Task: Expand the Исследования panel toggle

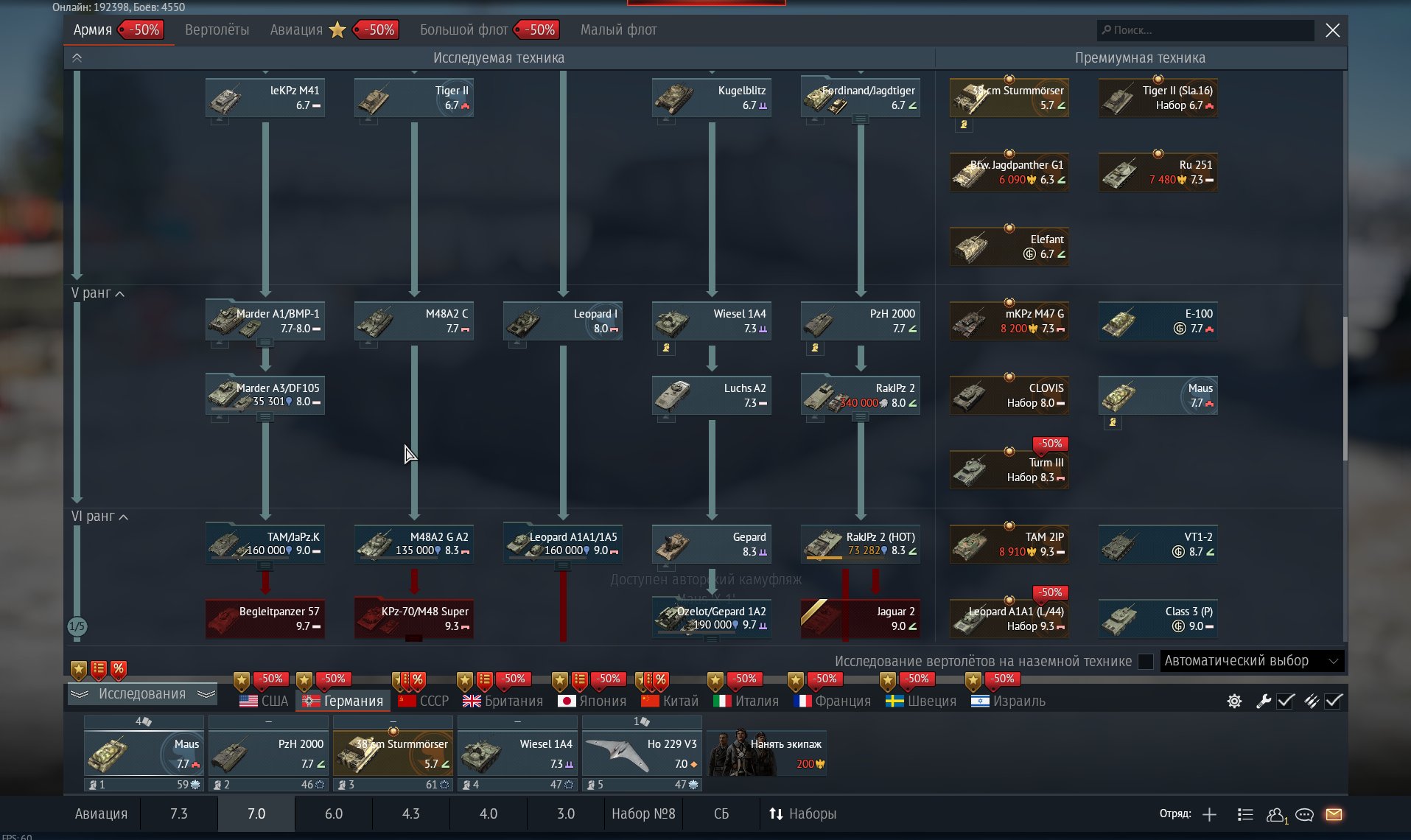Action: pos(142,694)
